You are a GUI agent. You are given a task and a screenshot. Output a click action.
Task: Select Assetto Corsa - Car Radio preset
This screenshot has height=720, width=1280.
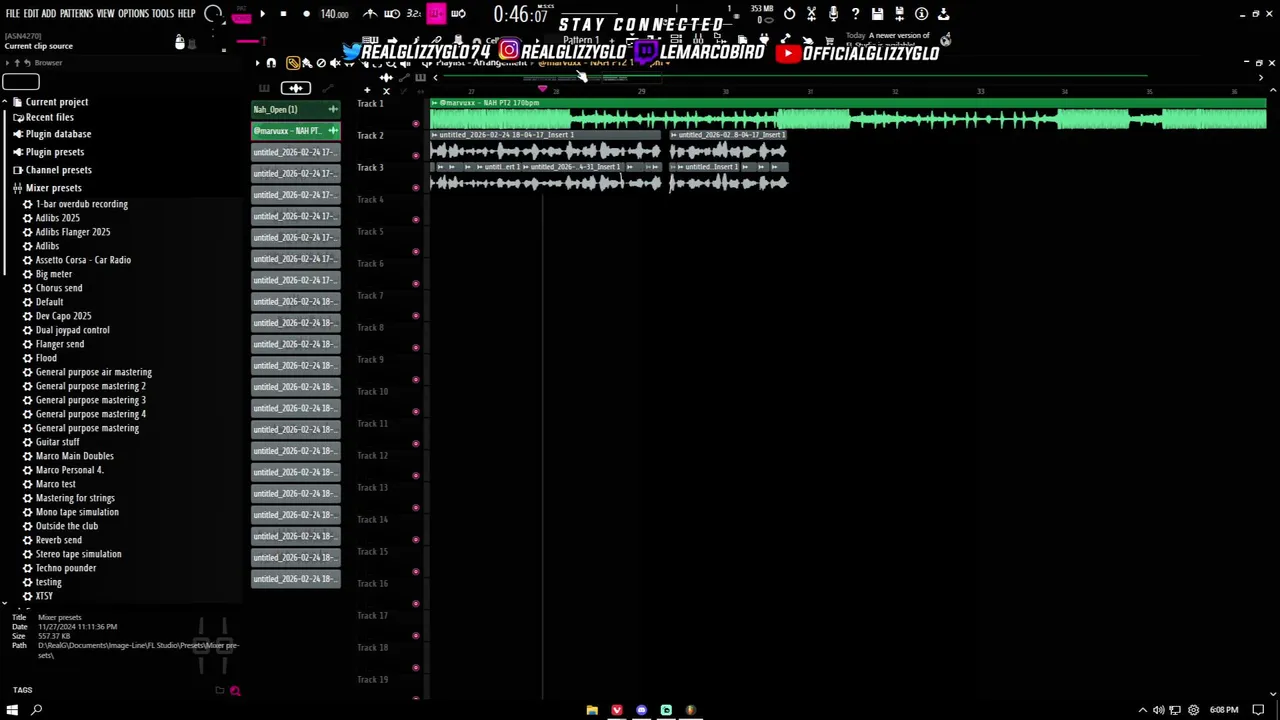click(x=83, y=260)
